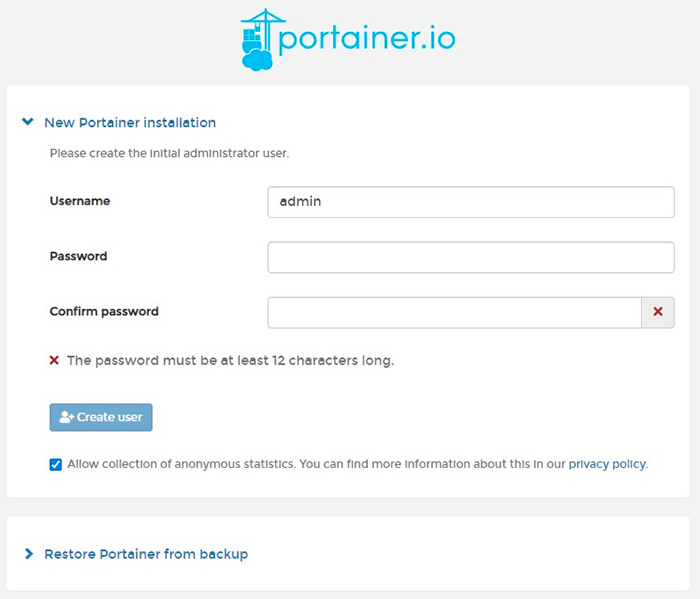Click the Username field label
The image size is (700, 599).
80,201
